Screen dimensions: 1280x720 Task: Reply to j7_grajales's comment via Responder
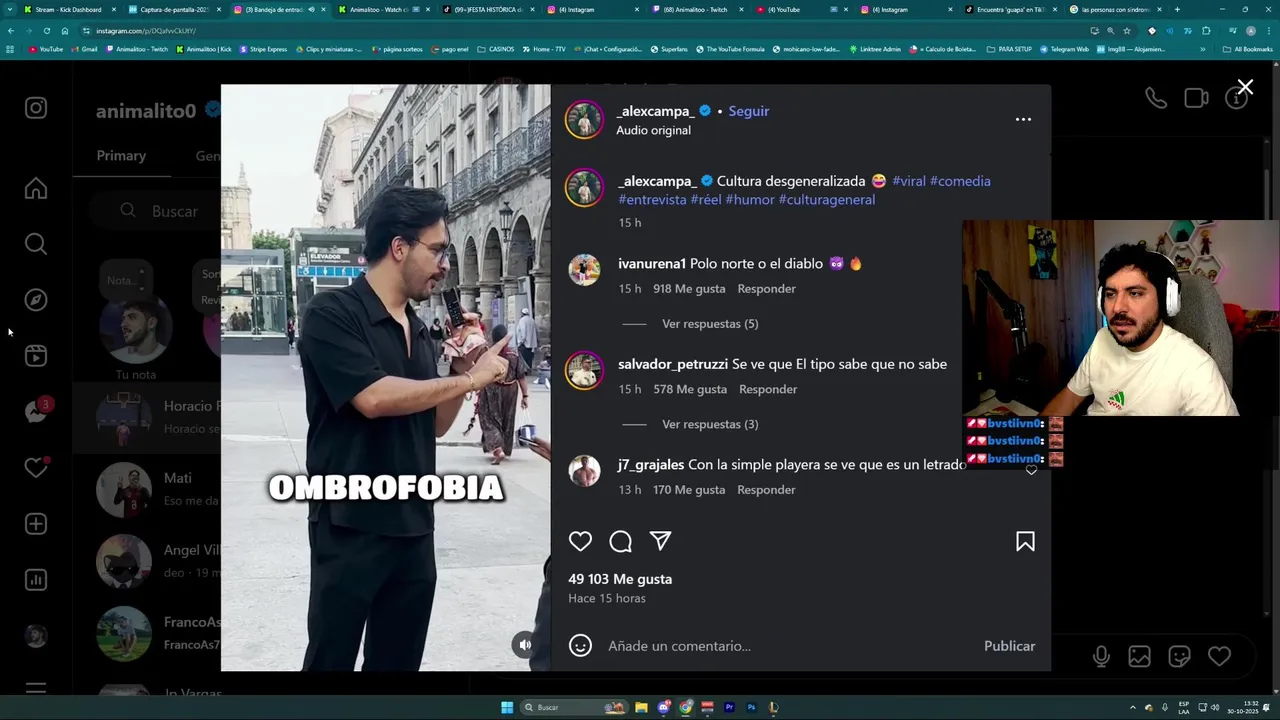pyautogui.click(x=766, y=490)
